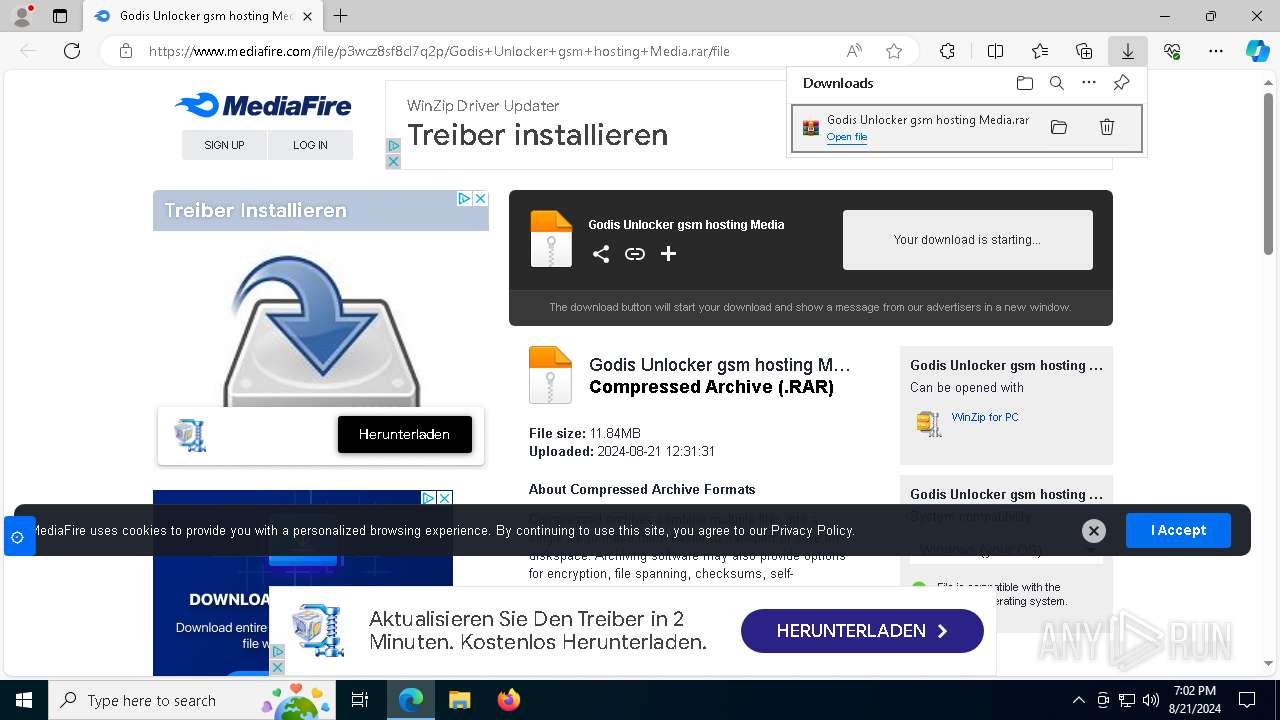Open the notification center
This screenshot has height=720, width=1280.
click(1247, 700)
